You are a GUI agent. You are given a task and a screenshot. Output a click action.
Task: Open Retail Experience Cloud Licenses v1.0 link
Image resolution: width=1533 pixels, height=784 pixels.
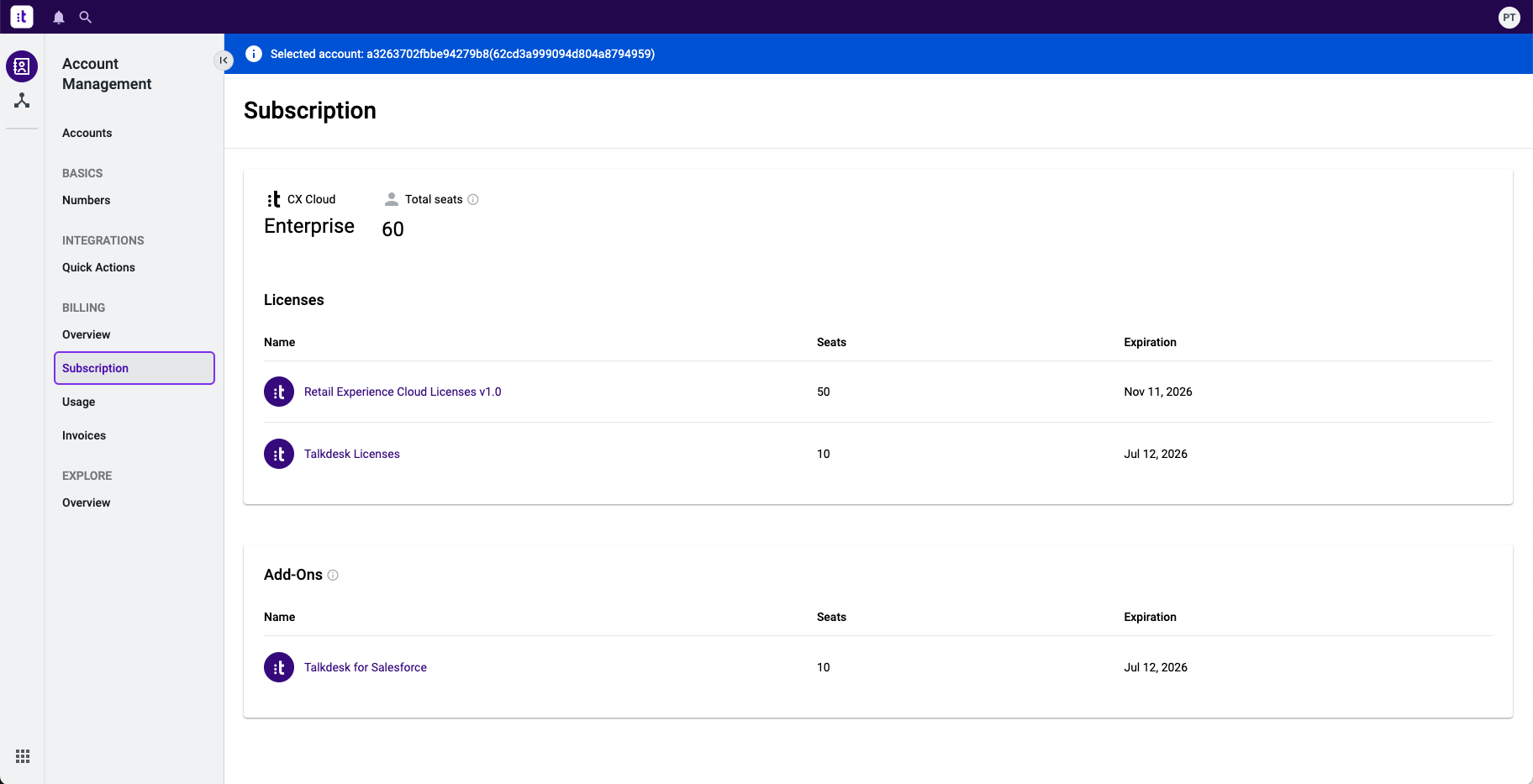pyautogui.click(x=403, y=392)
